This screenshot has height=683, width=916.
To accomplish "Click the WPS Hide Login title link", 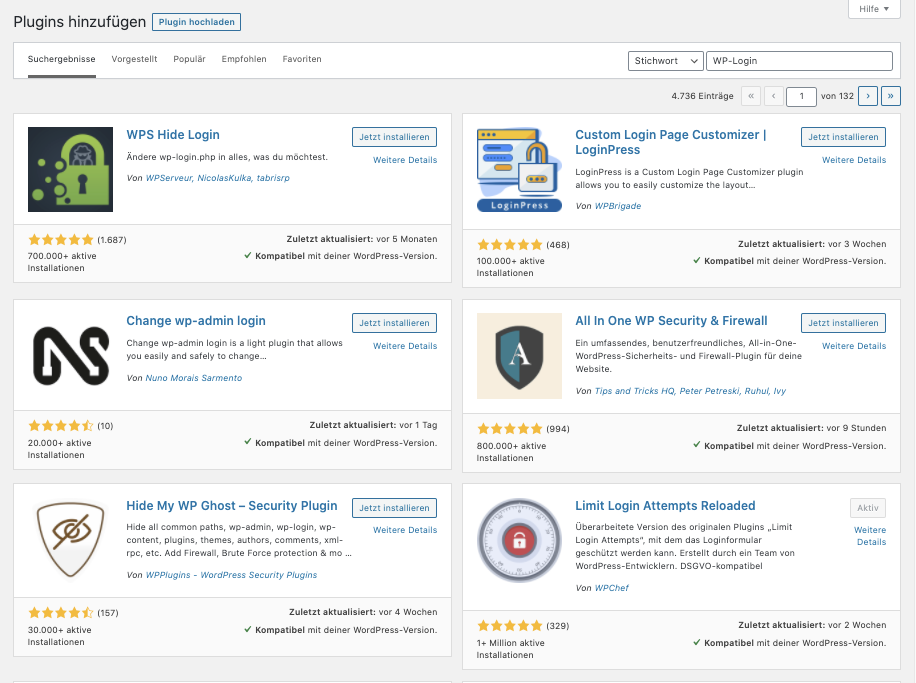I will (173, 134).
